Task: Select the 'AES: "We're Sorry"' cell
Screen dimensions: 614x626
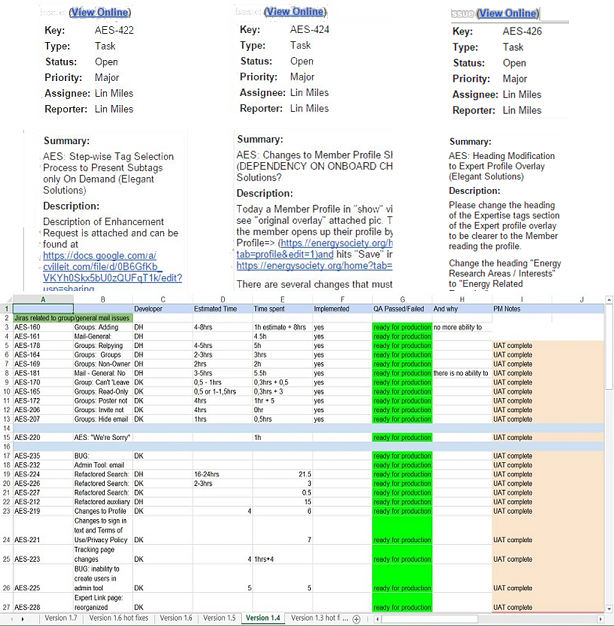Action: click(x=103, y=438)
